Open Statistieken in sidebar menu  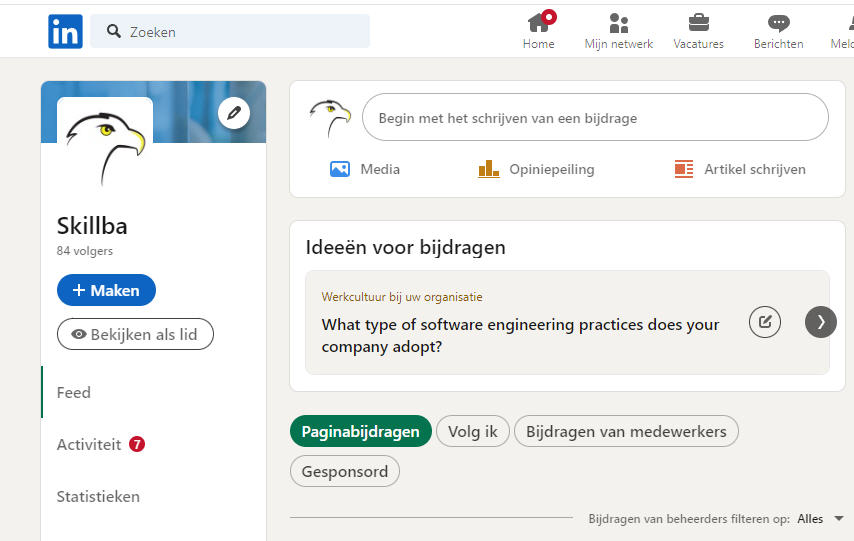[98, 497]
